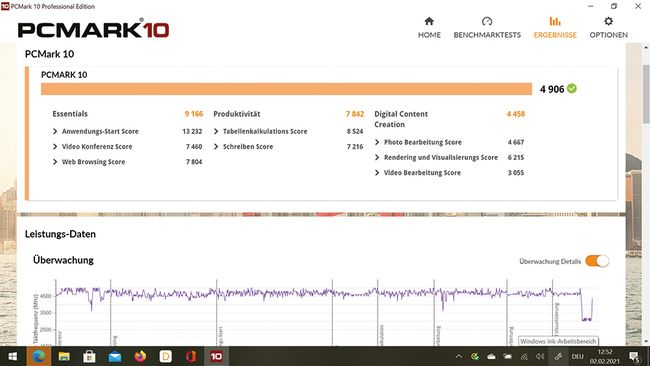The width and height of the screenshot is (650, 366).
Task: Click the green validity checkmark beside 4 906
Action: click(572, 89)
